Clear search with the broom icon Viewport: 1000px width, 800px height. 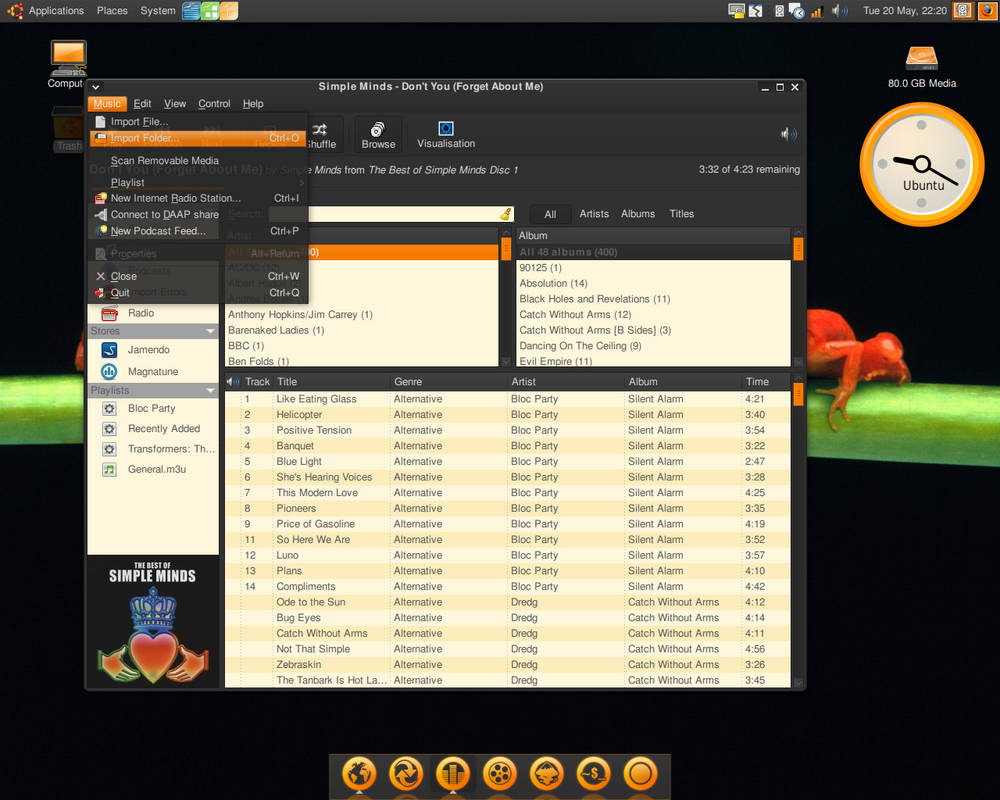click(506, 214)
